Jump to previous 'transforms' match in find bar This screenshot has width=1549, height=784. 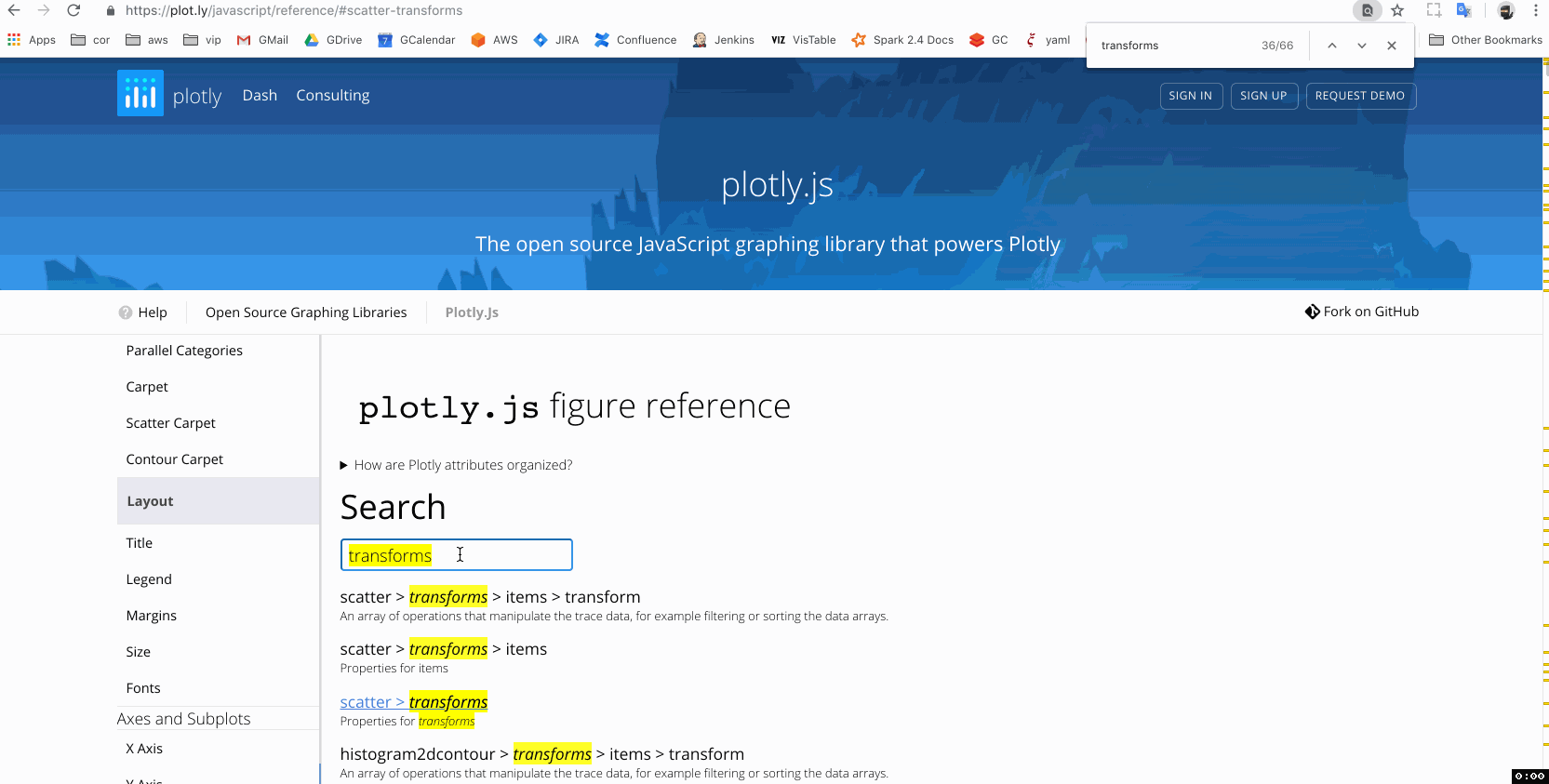(x=1331, y=45)
